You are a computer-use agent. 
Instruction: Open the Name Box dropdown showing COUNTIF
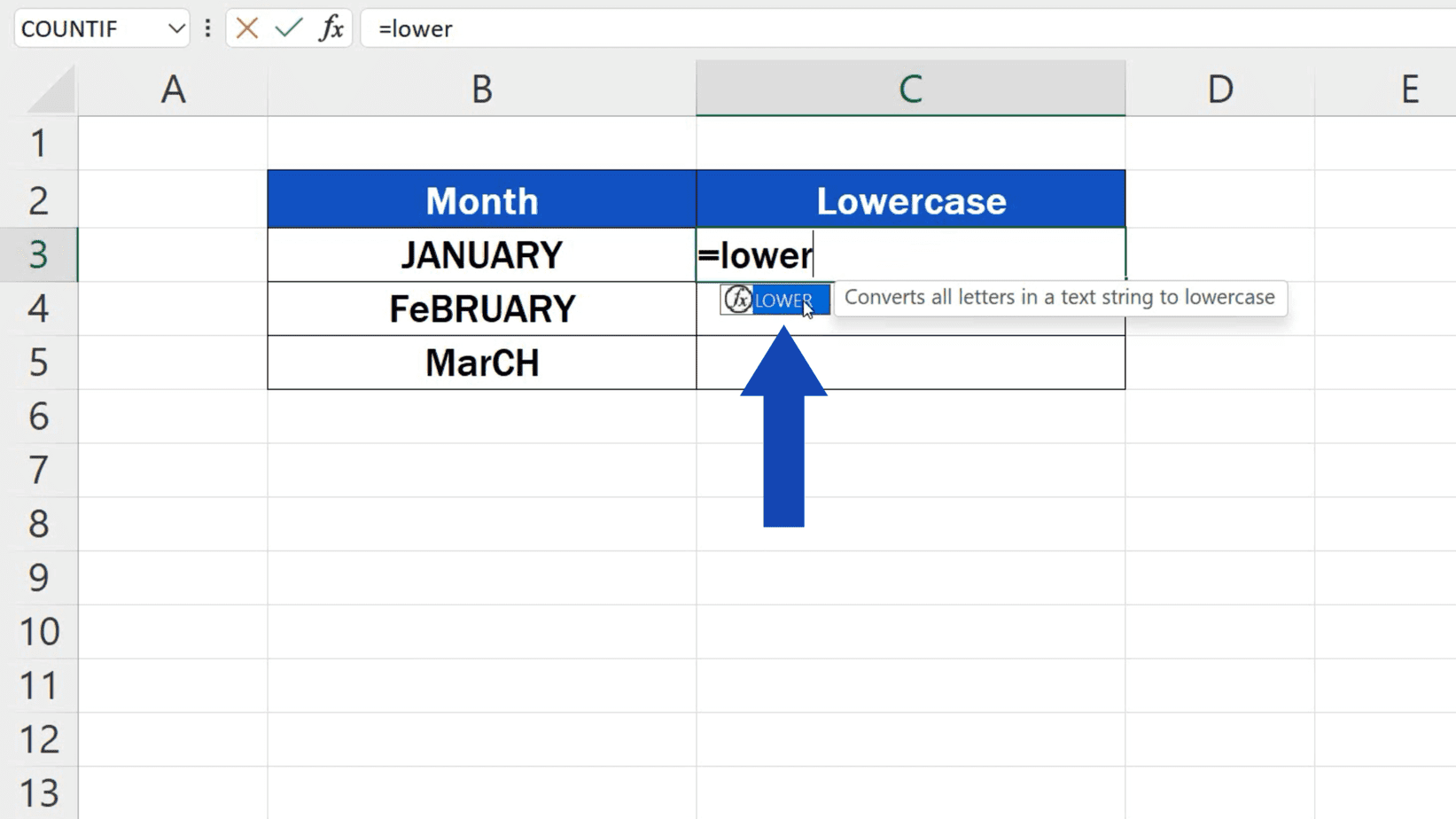pos(175,27)
